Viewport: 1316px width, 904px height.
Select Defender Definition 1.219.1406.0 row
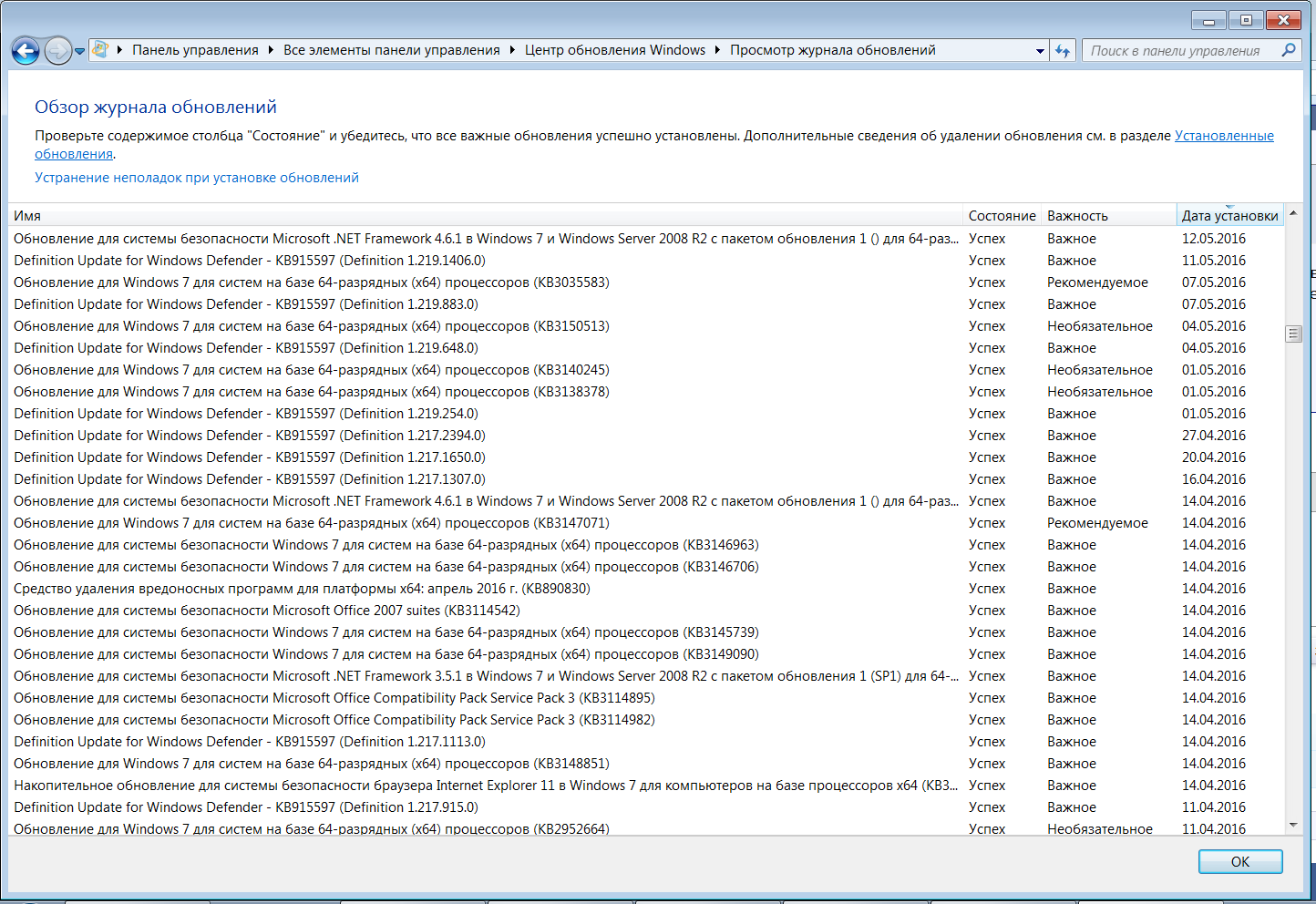(646, 261)
